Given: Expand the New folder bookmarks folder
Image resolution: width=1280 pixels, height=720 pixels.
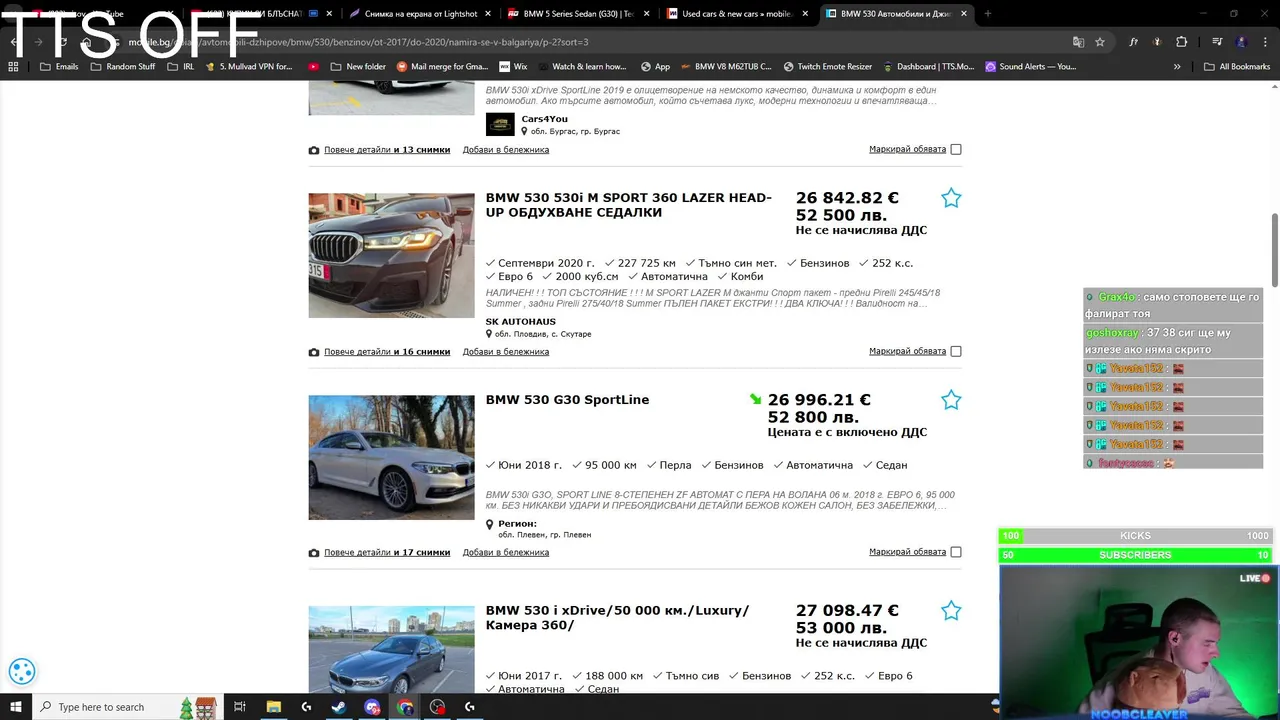Looking at the screenshot, I should (x=357, y=67).
